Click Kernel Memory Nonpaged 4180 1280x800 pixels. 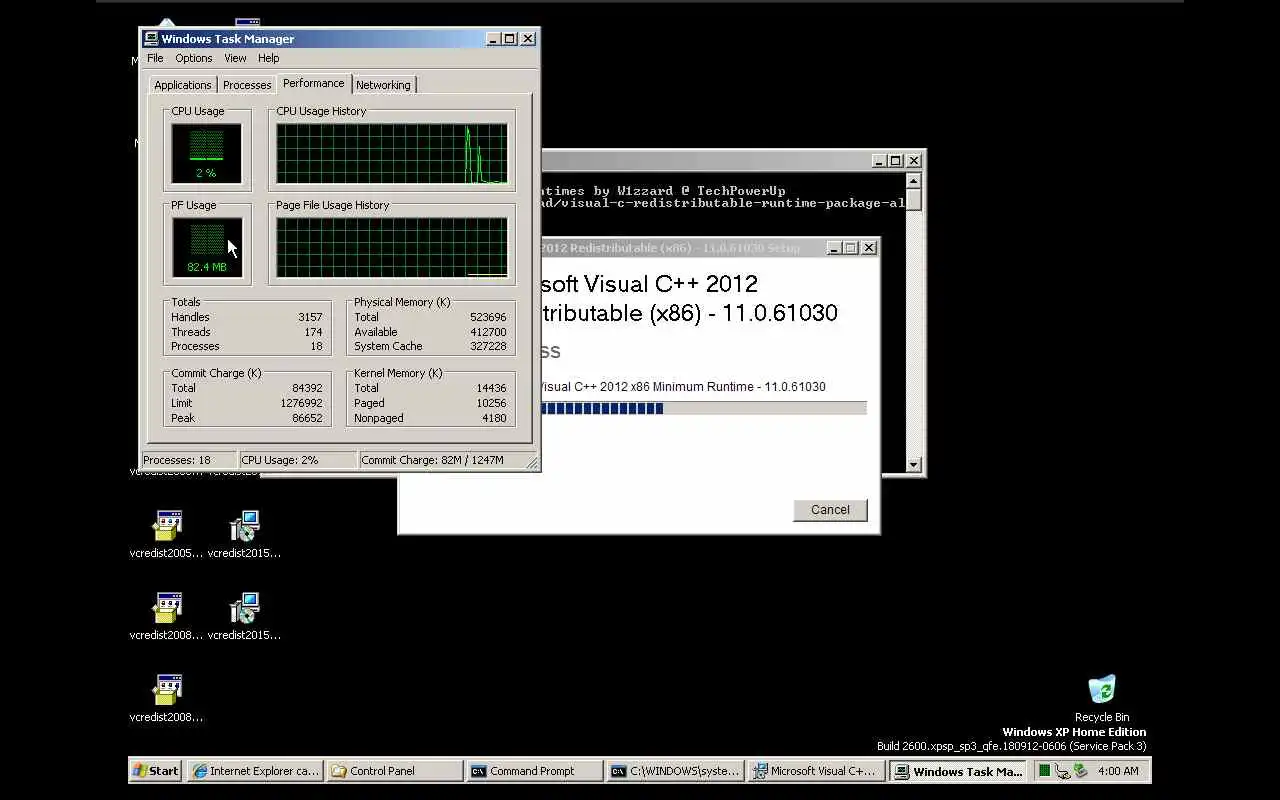pos(494,418)
